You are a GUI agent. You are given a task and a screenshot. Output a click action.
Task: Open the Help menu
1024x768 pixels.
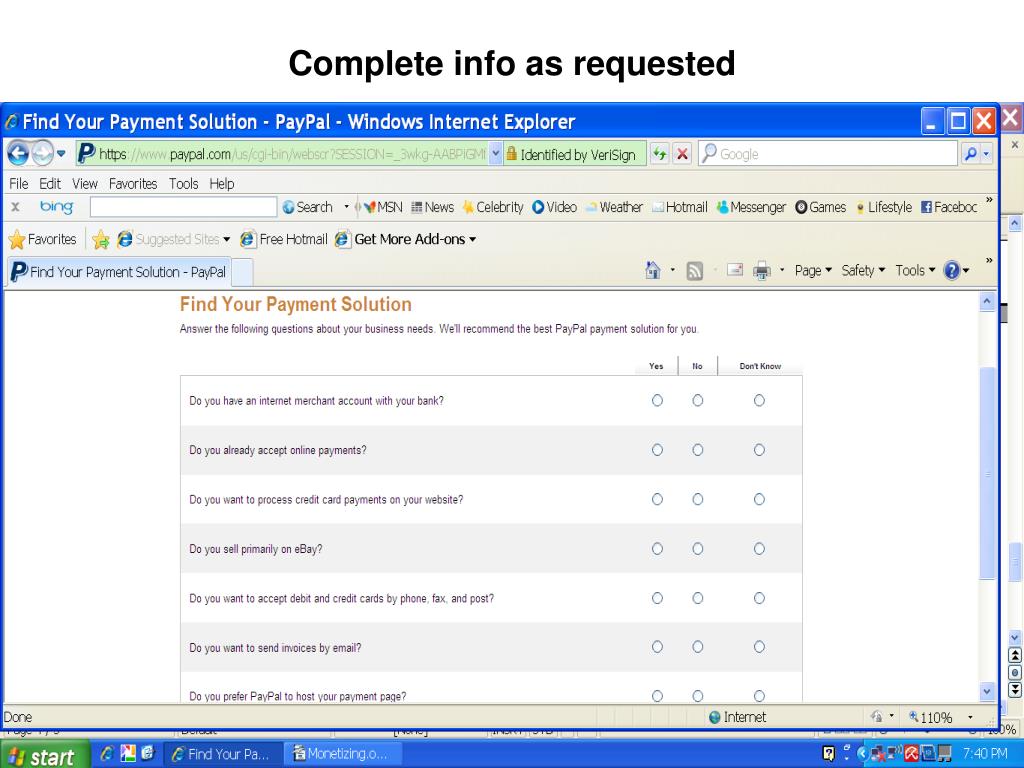222,184
